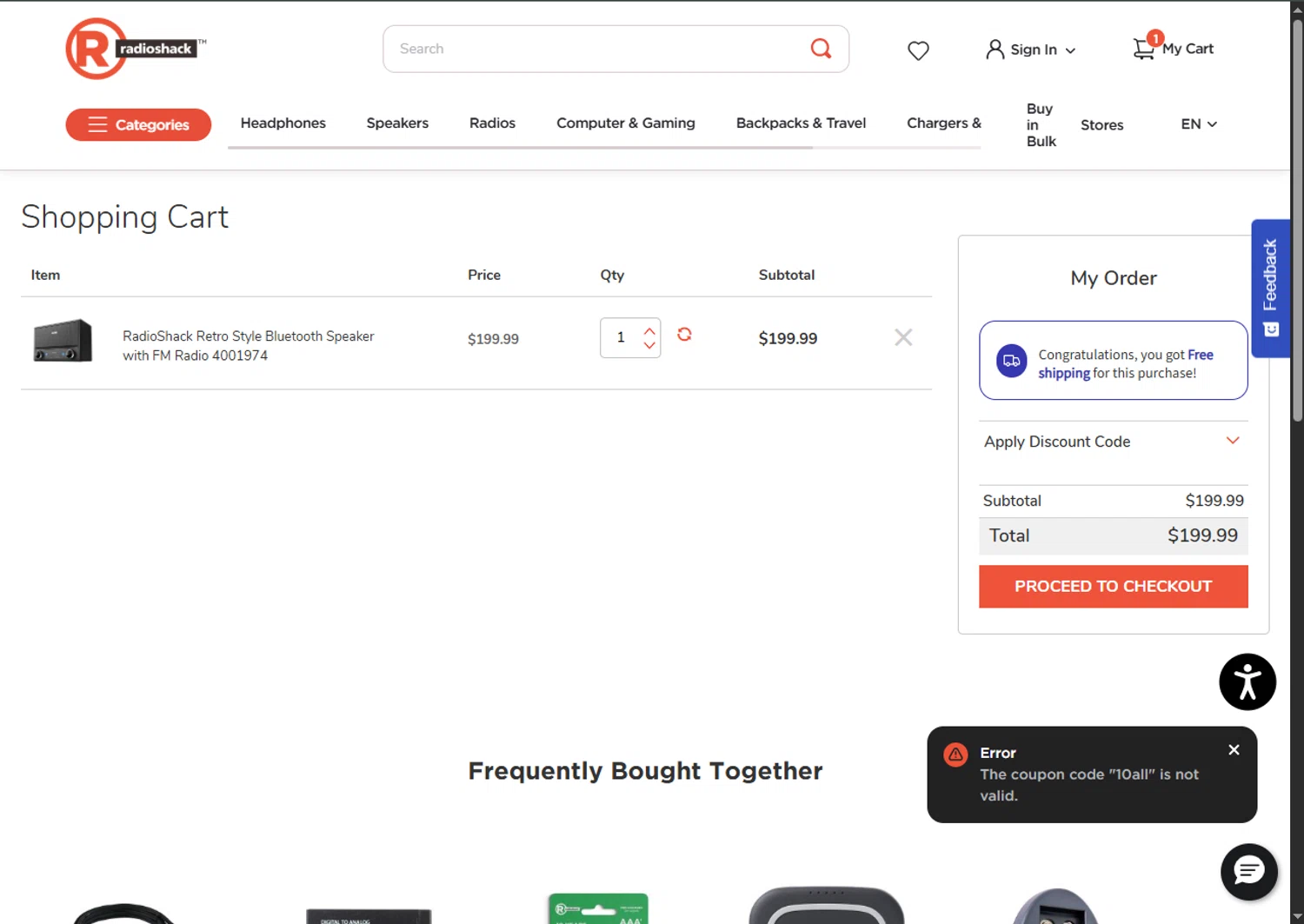Increase quantity with up arrow

tap(649, 330)
